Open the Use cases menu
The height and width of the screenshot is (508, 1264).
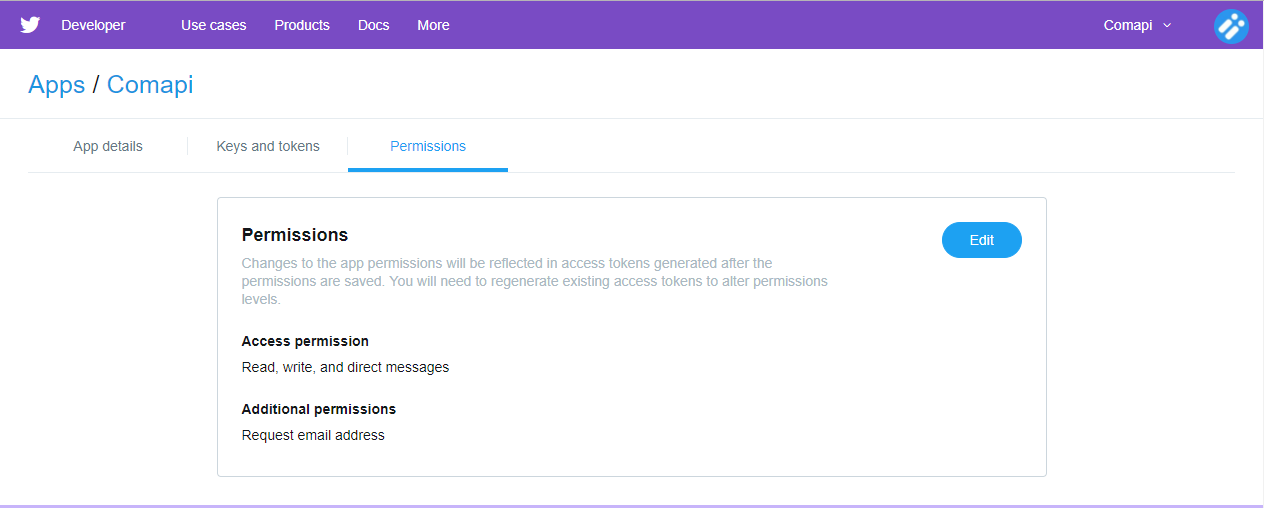click(x=213, y=25)
